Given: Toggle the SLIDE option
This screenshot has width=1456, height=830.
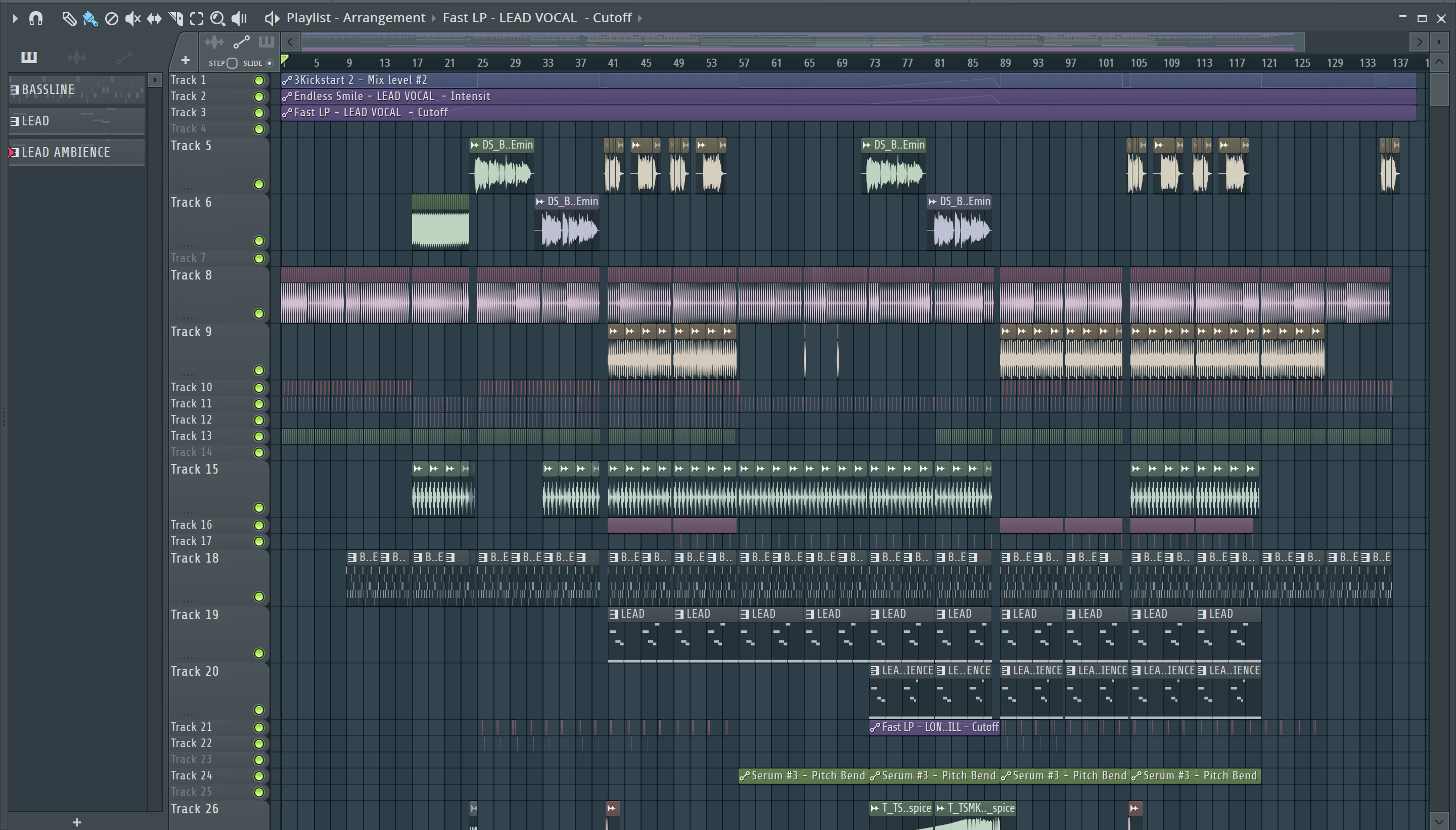Looking at the screenshot, I should tap(269, 63).
